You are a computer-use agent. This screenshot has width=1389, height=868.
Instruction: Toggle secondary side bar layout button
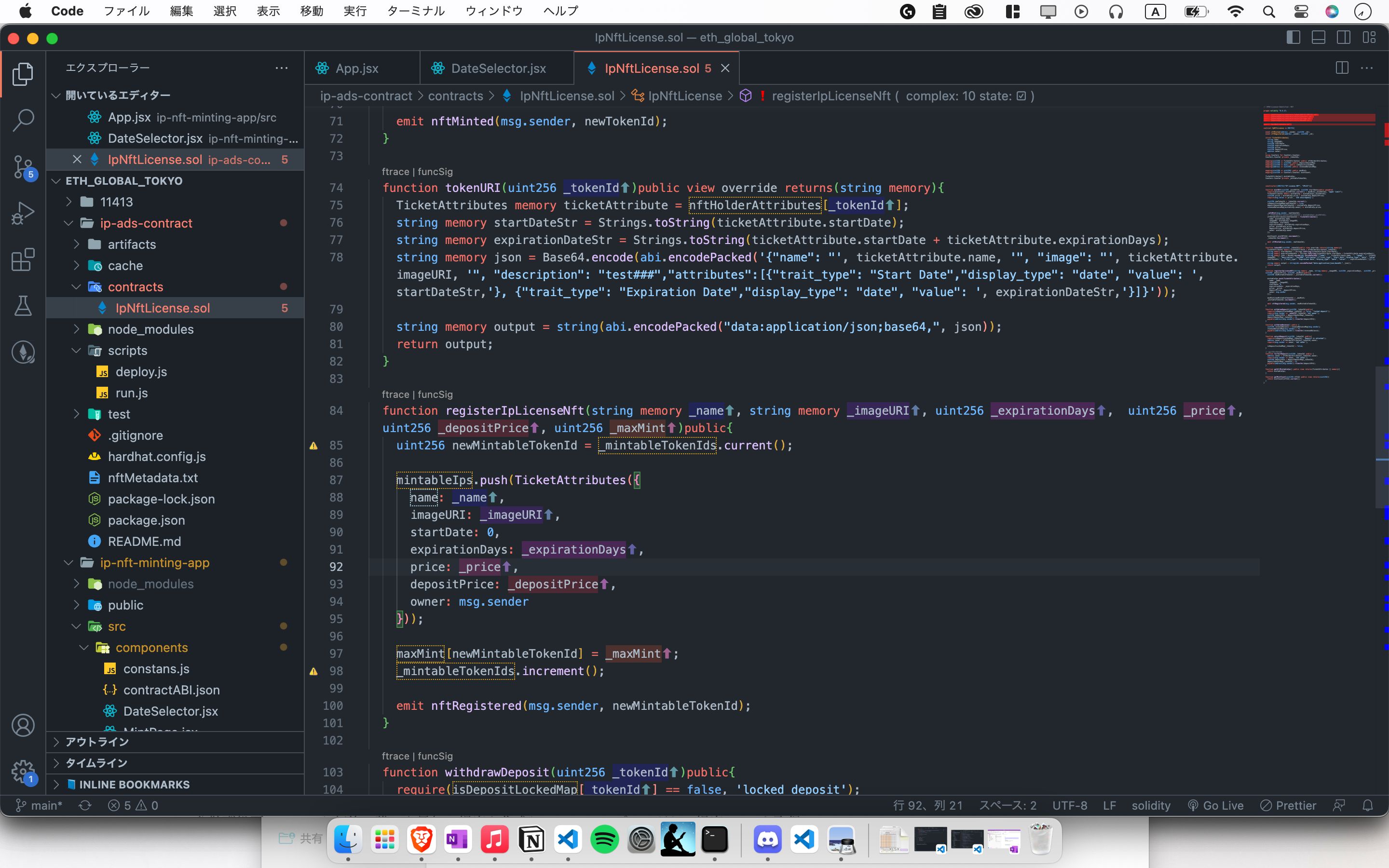click(x=1344, y=37)
